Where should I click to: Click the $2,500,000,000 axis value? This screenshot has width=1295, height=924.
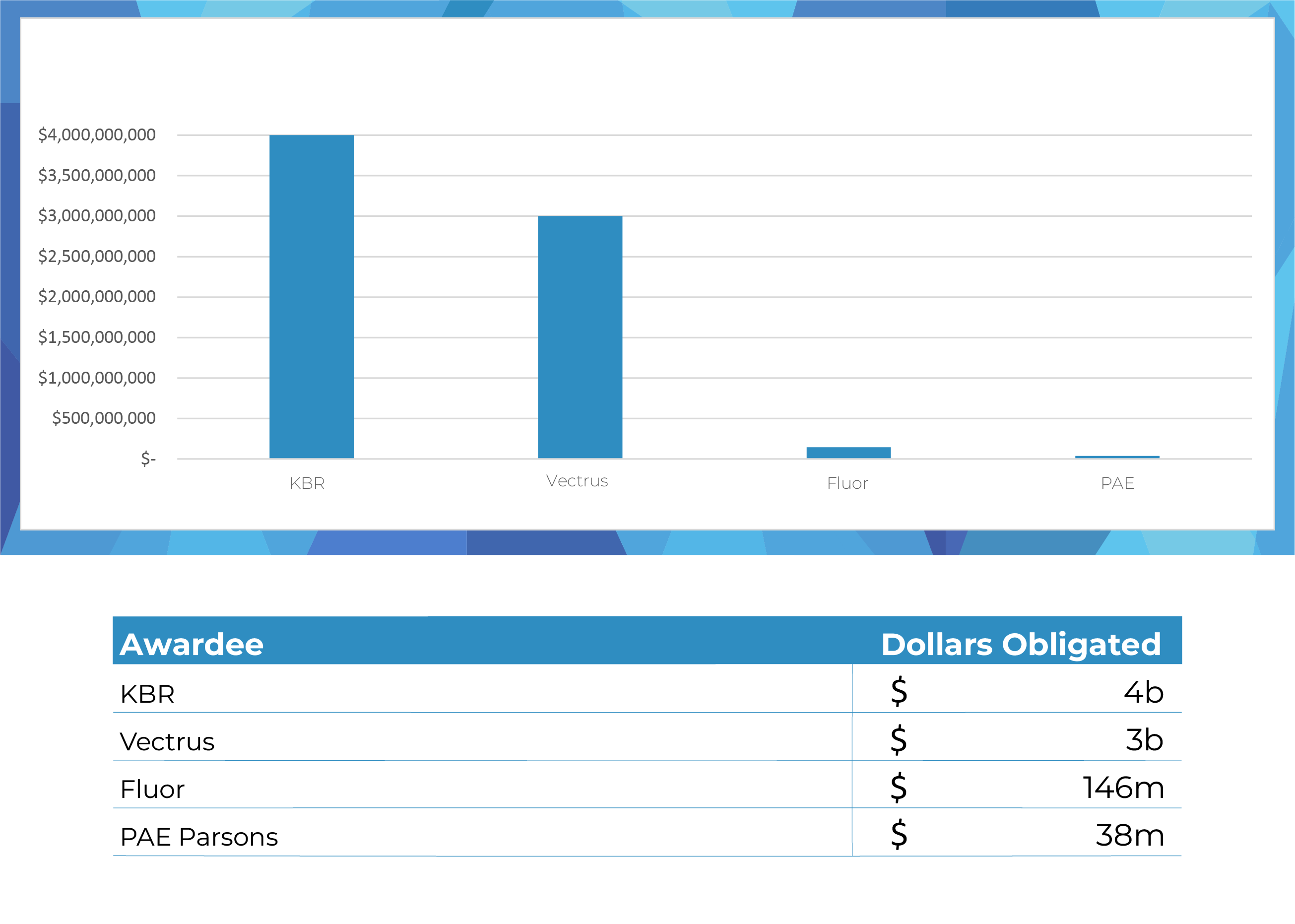(x=97, y=256)
